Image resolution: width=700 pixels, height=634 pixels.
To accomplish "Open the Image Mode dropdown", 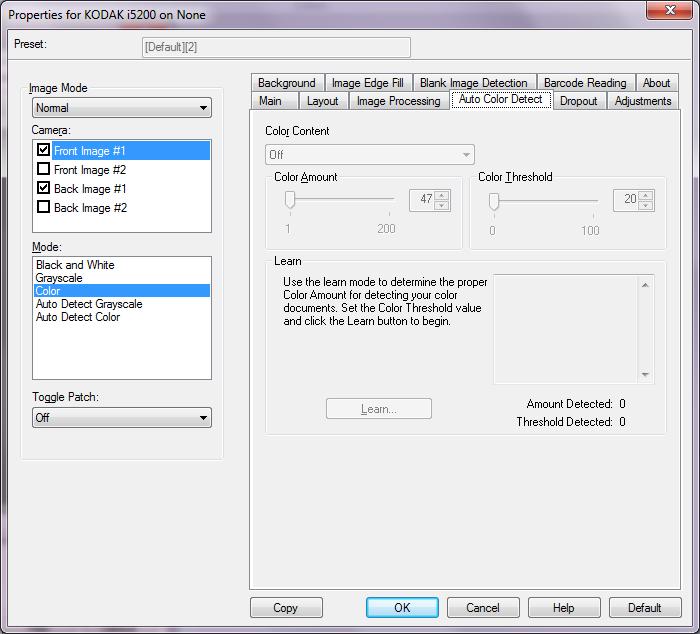I will coord(121,108).
